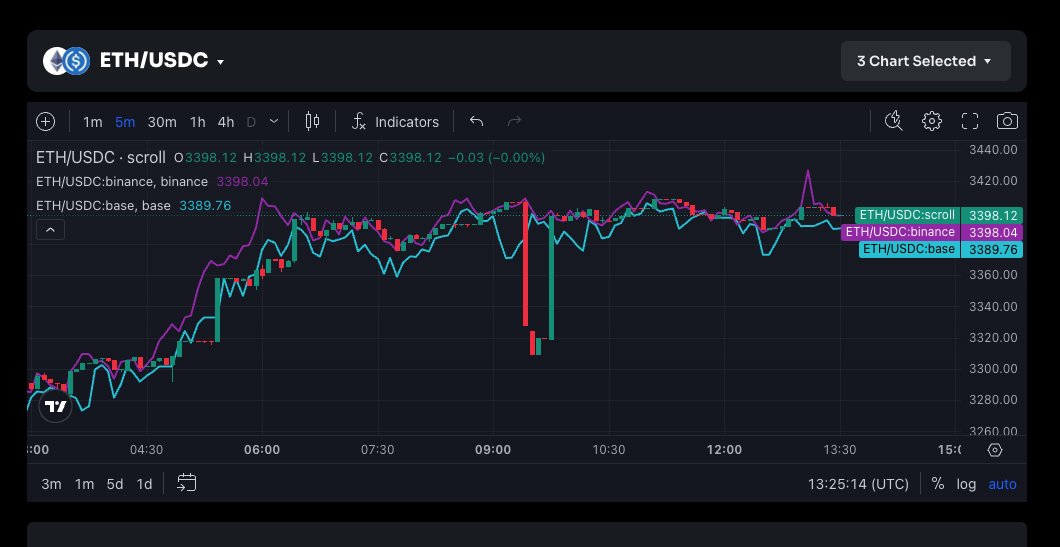Set the date range to 5d
Image resolution: width=1060 pixels, height=547 pixels.
click(115, 484)
